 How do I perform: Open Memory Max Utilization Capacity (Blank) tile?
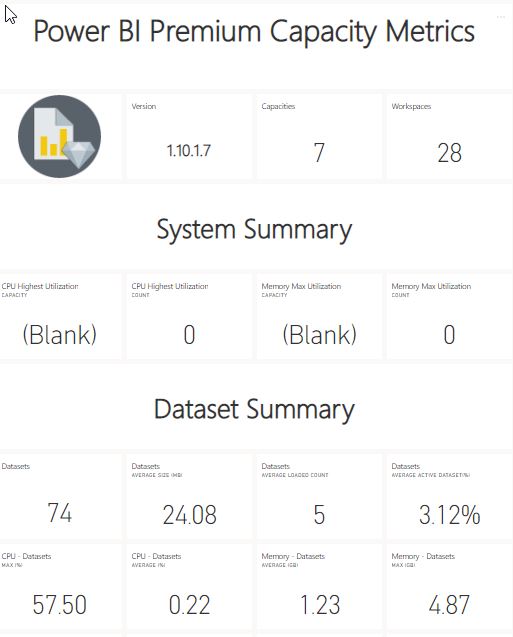(319, 316)
